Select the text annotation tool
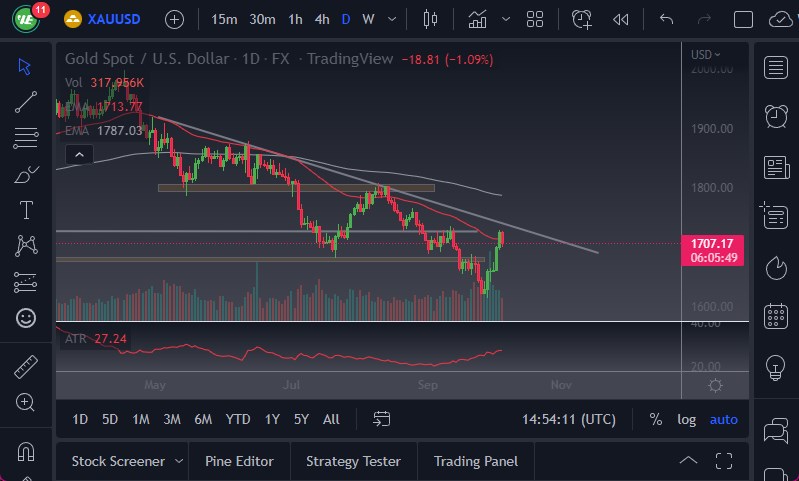The height and width of the screenshot is (481, 799). coord(26,209)
